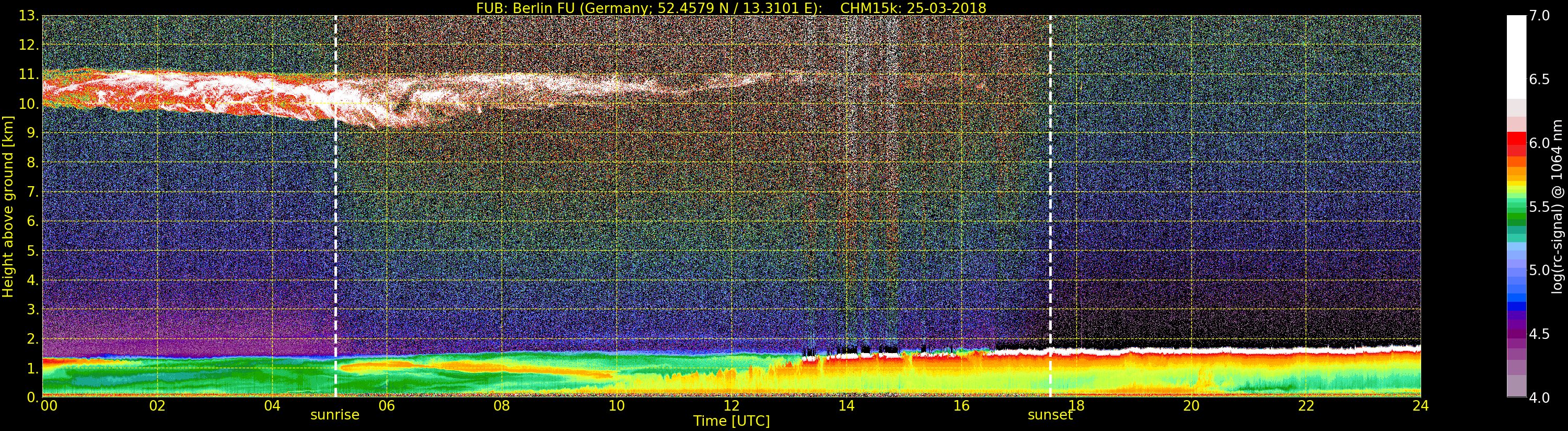Click the time axis tick '14'
Screen dimensions: 1568x431
[846, 406]
